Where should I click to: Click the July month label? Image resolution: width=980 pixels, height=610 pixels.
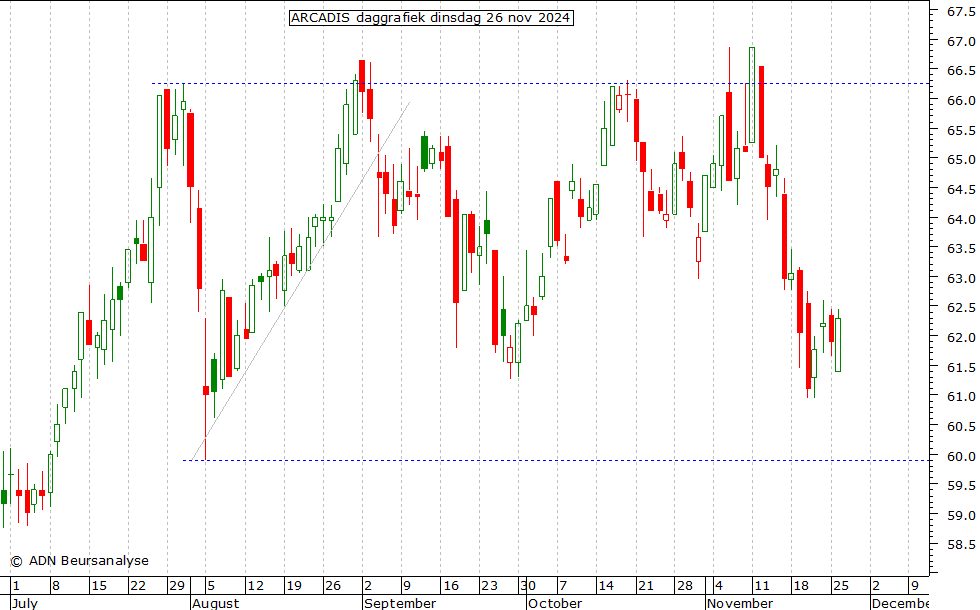pyautogui.click(x=25, y=603)
